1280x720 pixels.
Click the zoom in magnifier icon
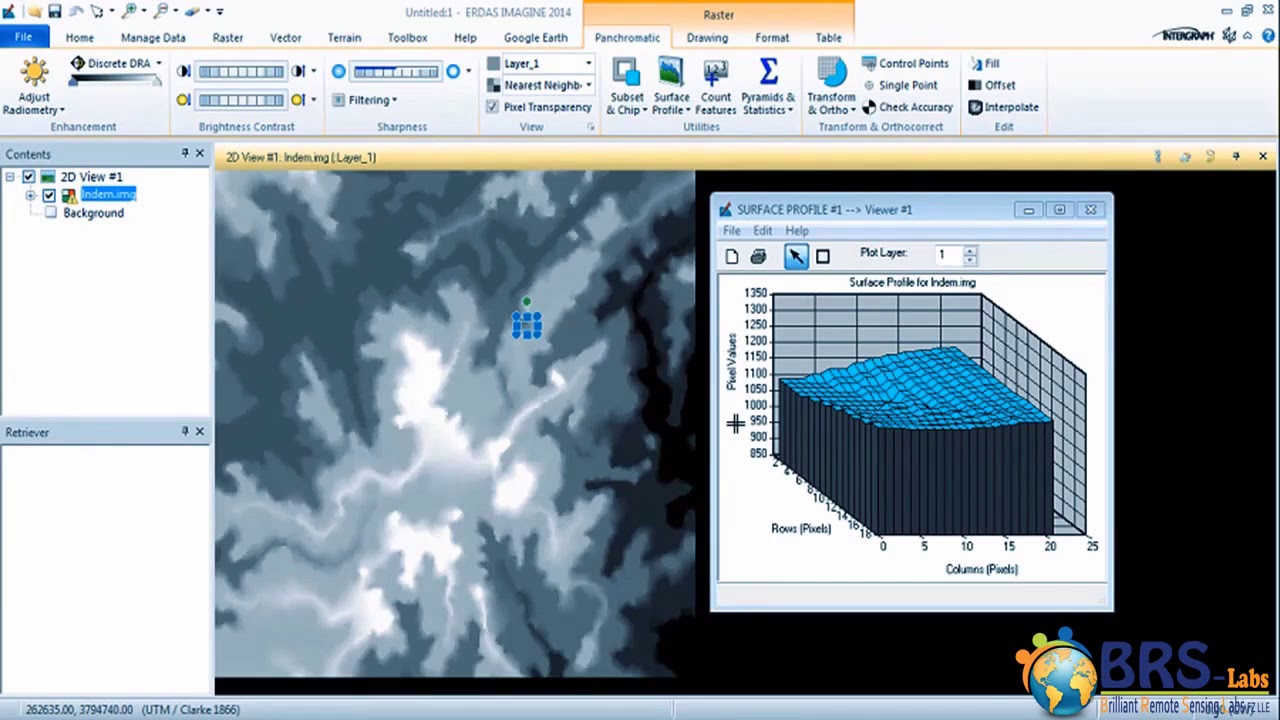[x=130, y=11]
